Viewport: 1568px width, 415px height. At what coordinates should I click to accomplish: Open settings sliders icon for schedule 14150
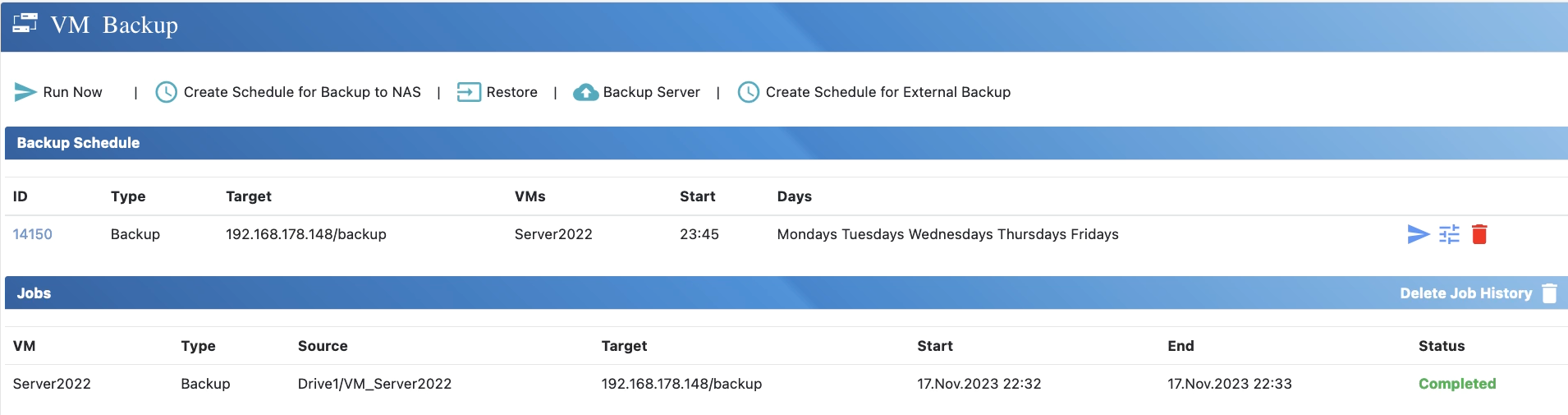pyautogui.click(x=1449, y=234)
